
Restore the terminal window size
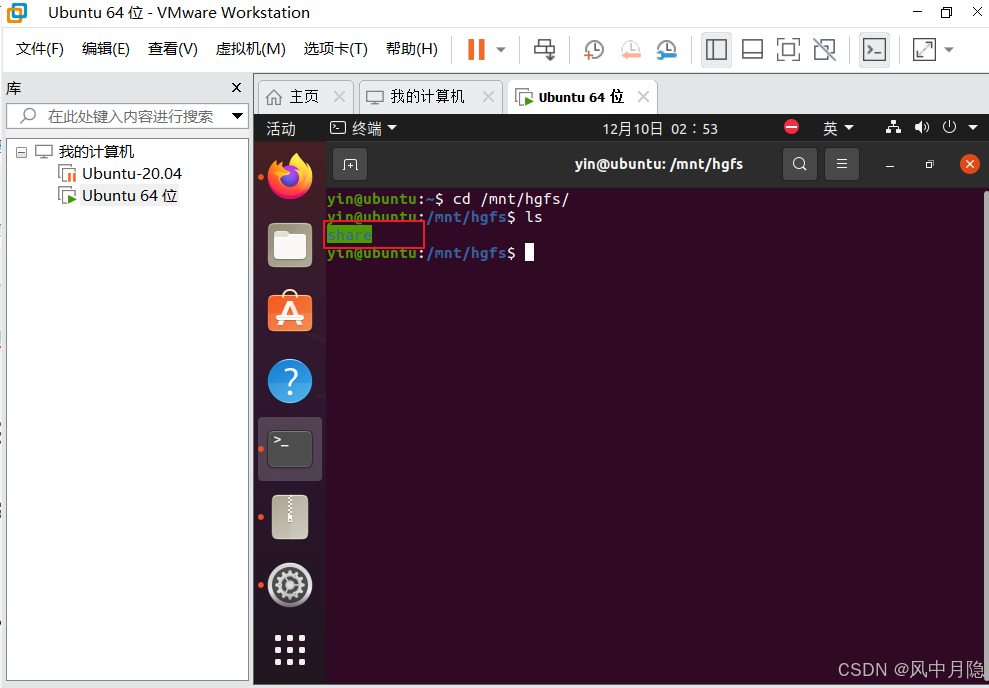(x=929, y=165)
